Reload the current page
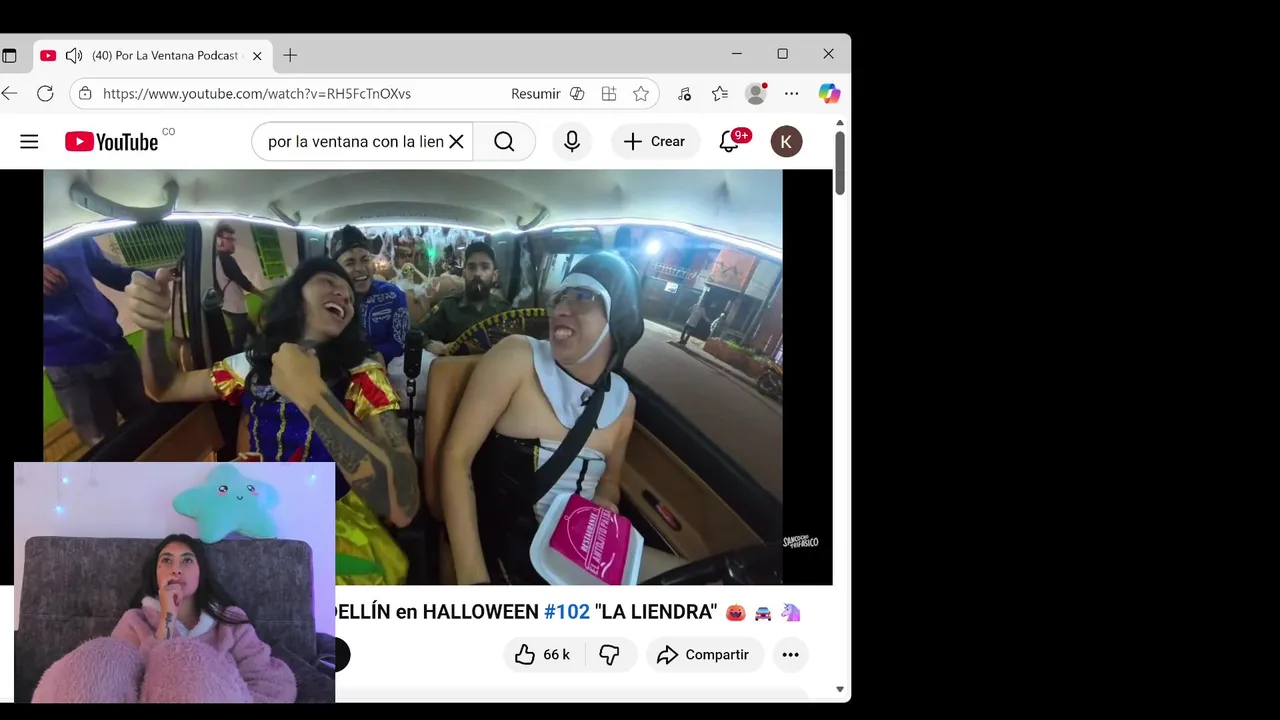1280x720 pixels. [45, 94]
